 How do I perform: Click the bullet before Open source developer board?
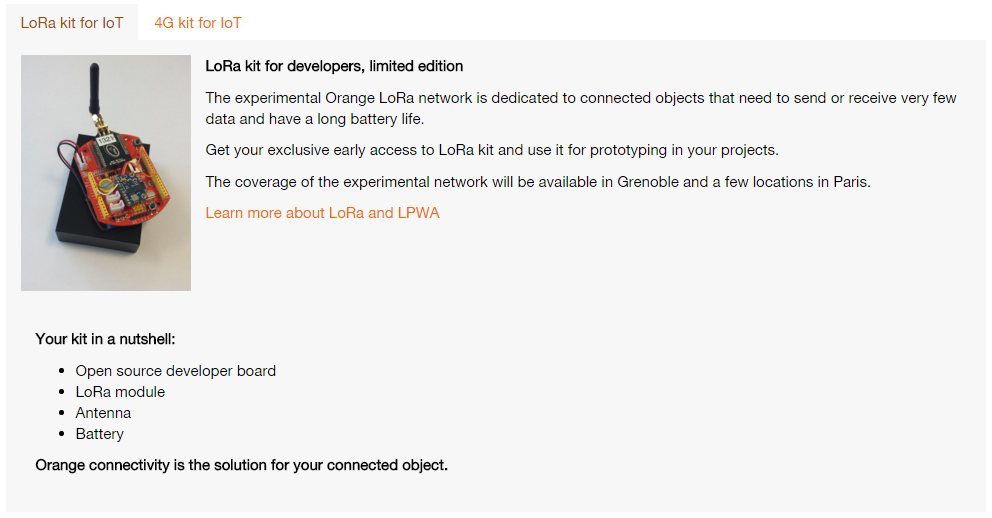coord(62,371)
